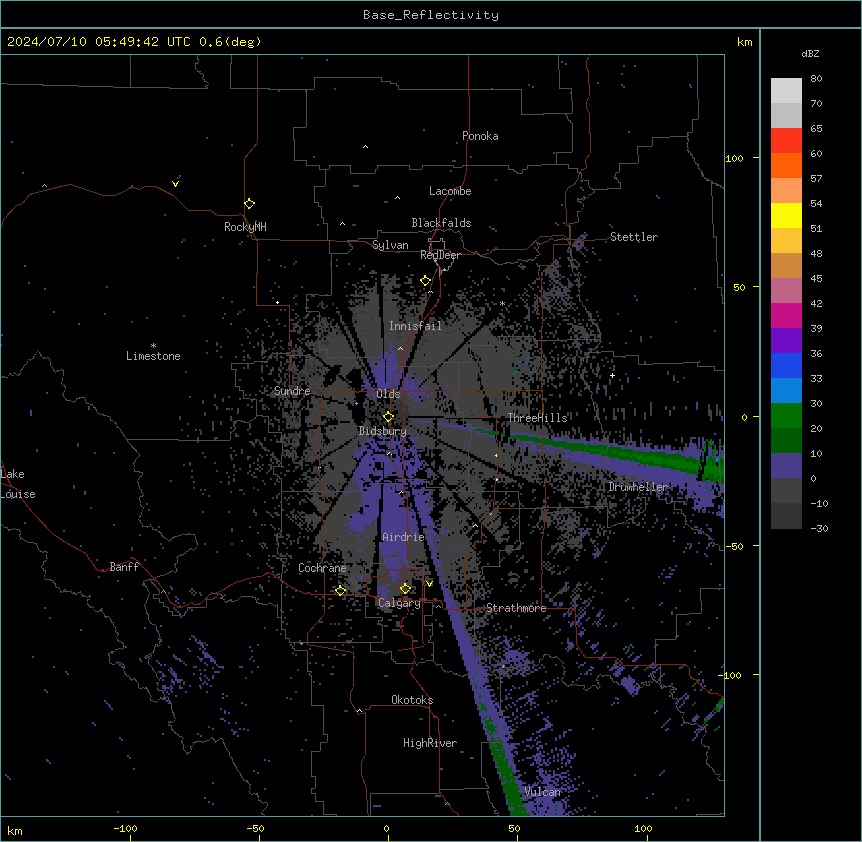This screenshot has width=862, height=842.
Task: Select the Innisfail map label
Action: pos(415,326)
